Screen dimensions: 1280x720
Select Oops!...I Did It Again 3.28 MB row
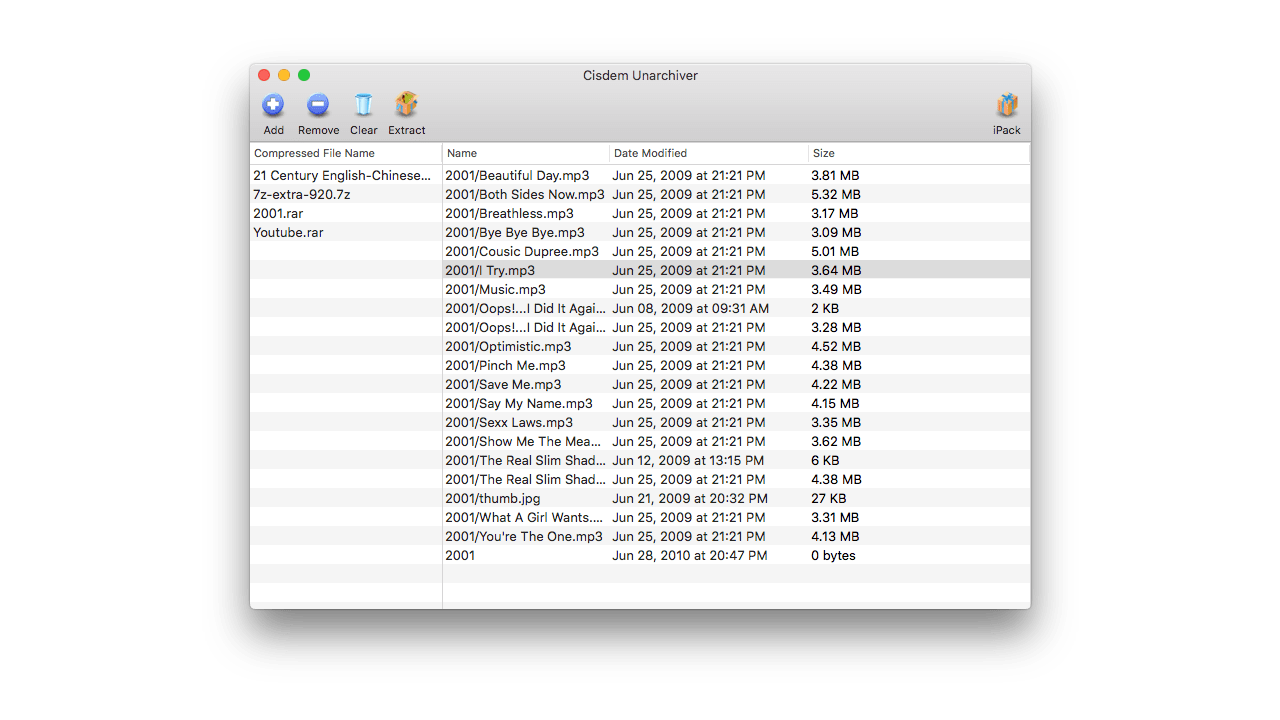tap(736, 327)
